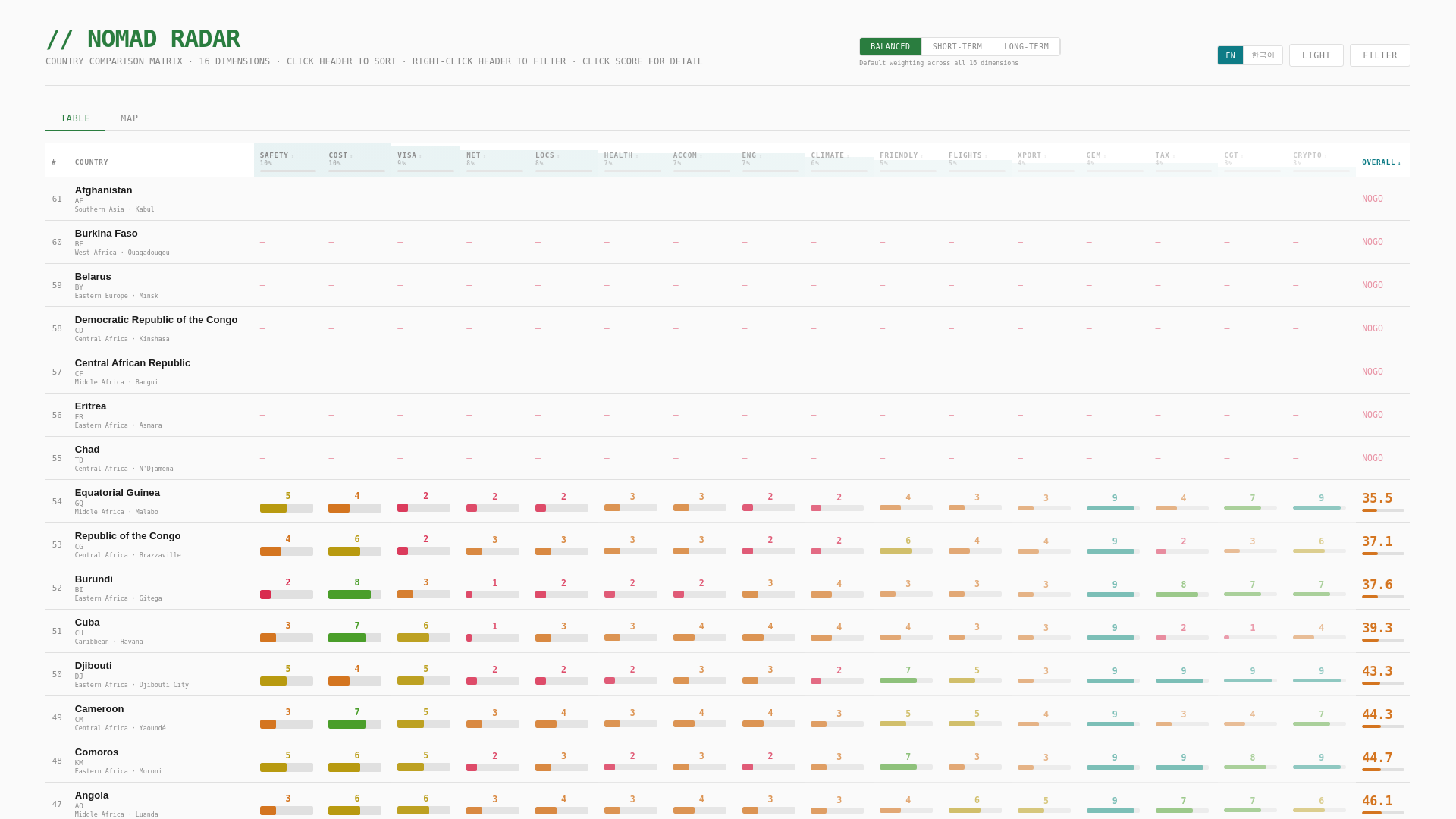1456x819 pixels.
Task: Sort by TAX column header
Action: click(x=1163, y=155)
